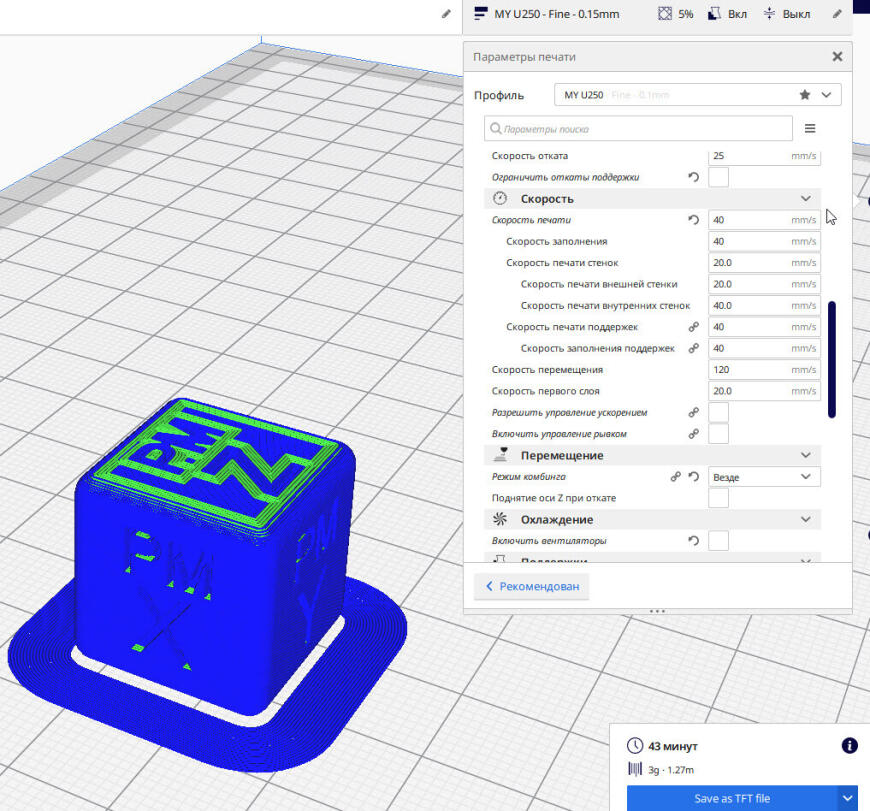Viewport: 870px width, 811px height.
Task: Open the hamburger settings visibility menu
Action: 810,129
